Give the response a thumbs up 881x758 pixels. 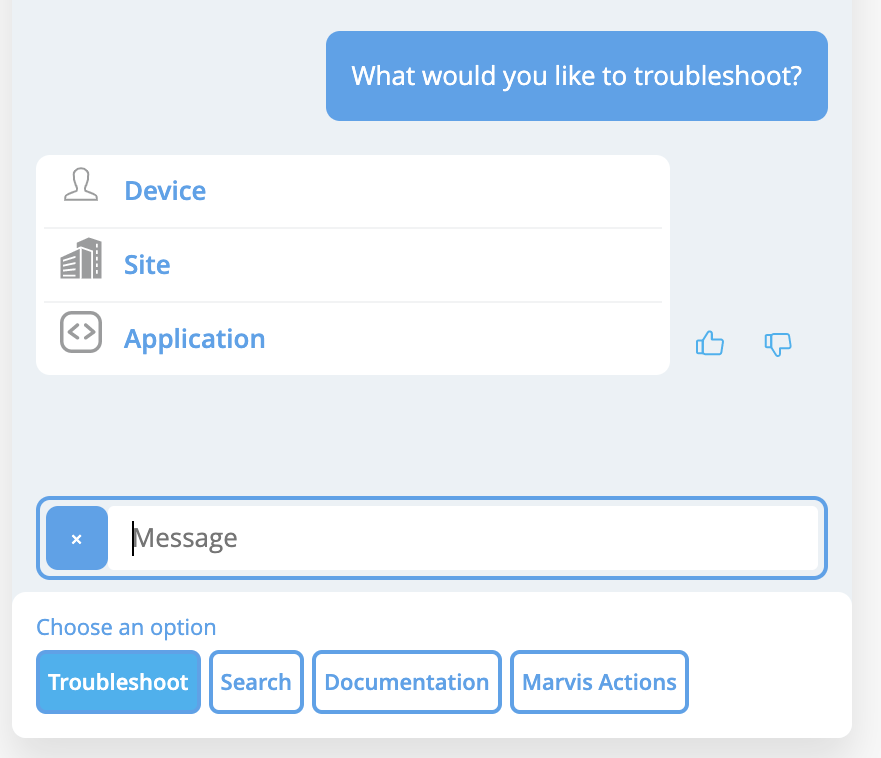[709, 344]
